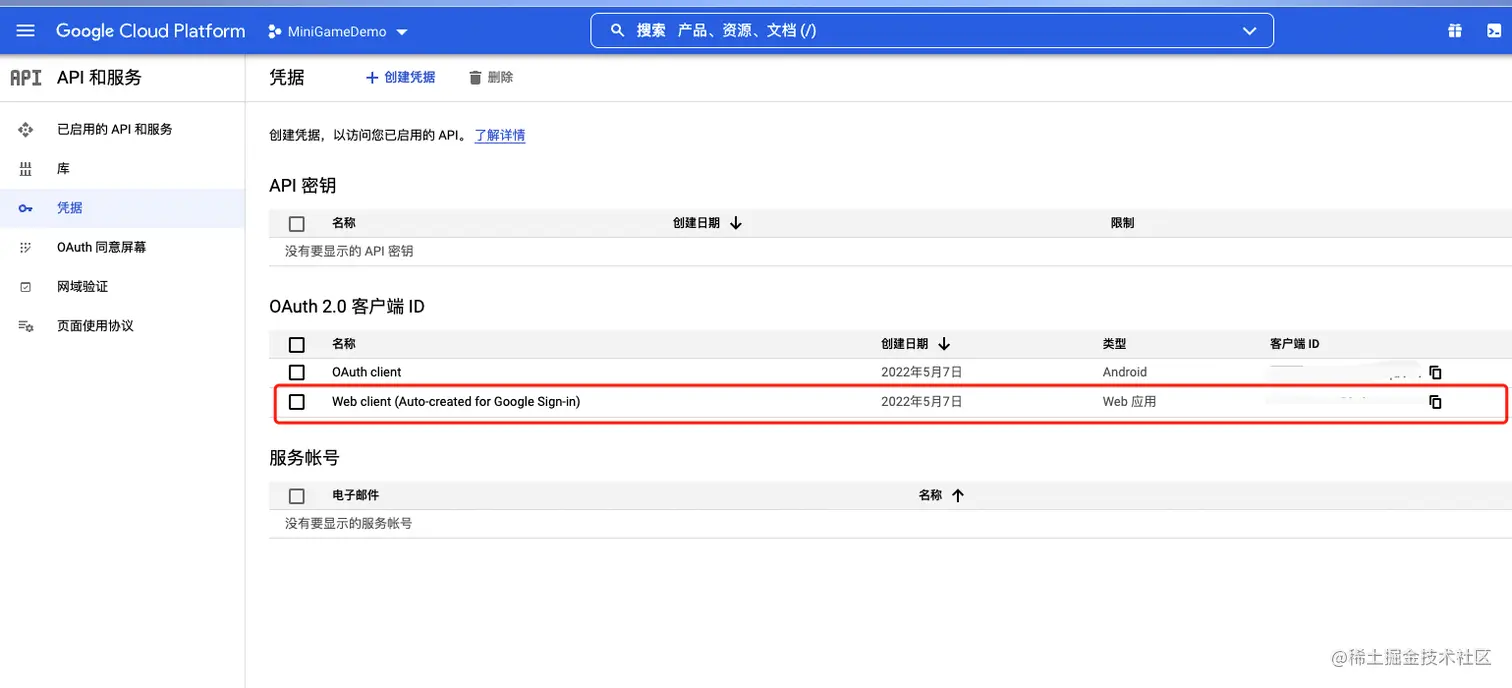Click the 创建凭据 button
The width and height of the screenshot is (1512, 688).
tap(400, 77)
